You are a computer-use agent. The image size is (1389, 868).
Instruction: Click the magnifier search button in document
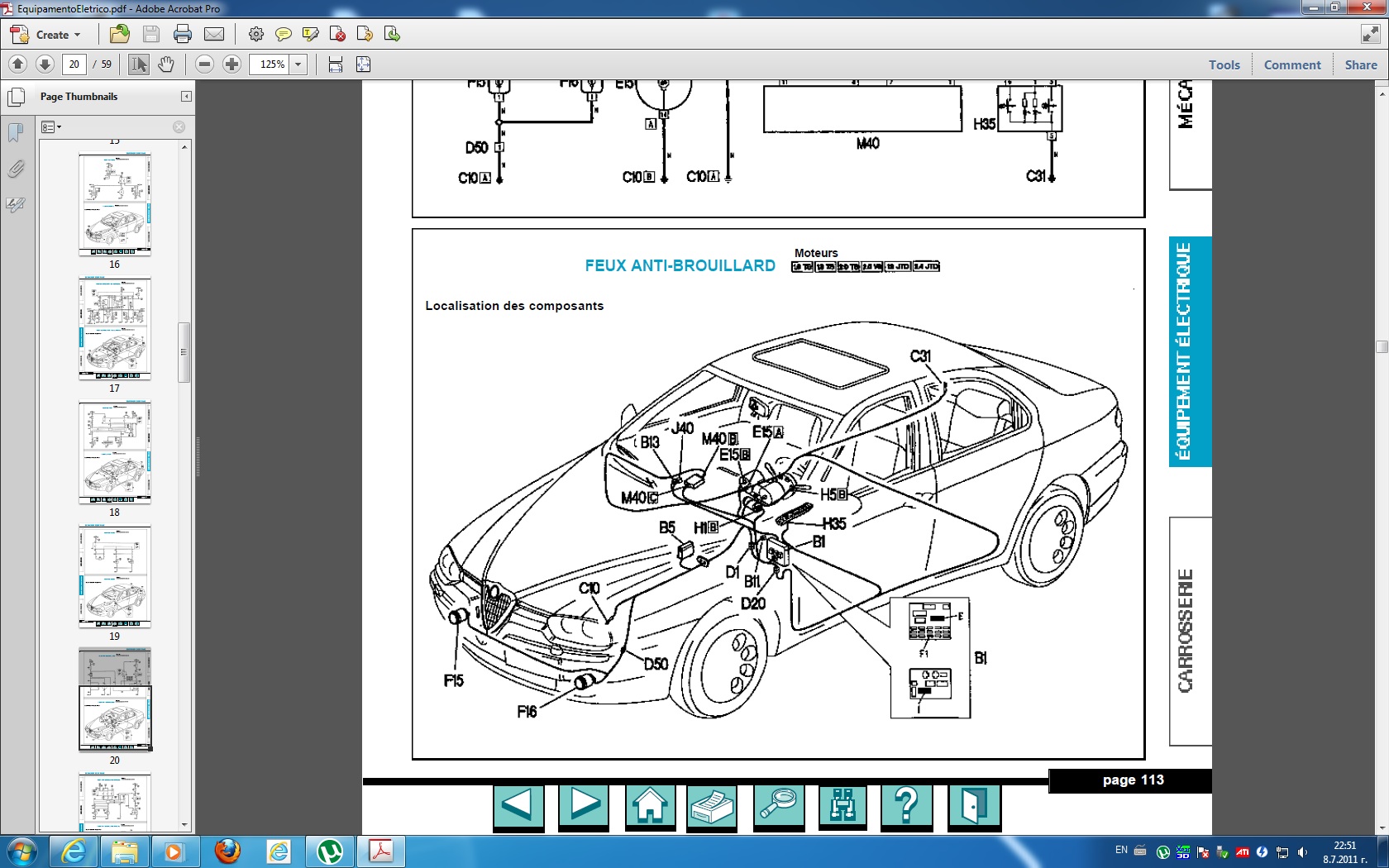(778, 805)
